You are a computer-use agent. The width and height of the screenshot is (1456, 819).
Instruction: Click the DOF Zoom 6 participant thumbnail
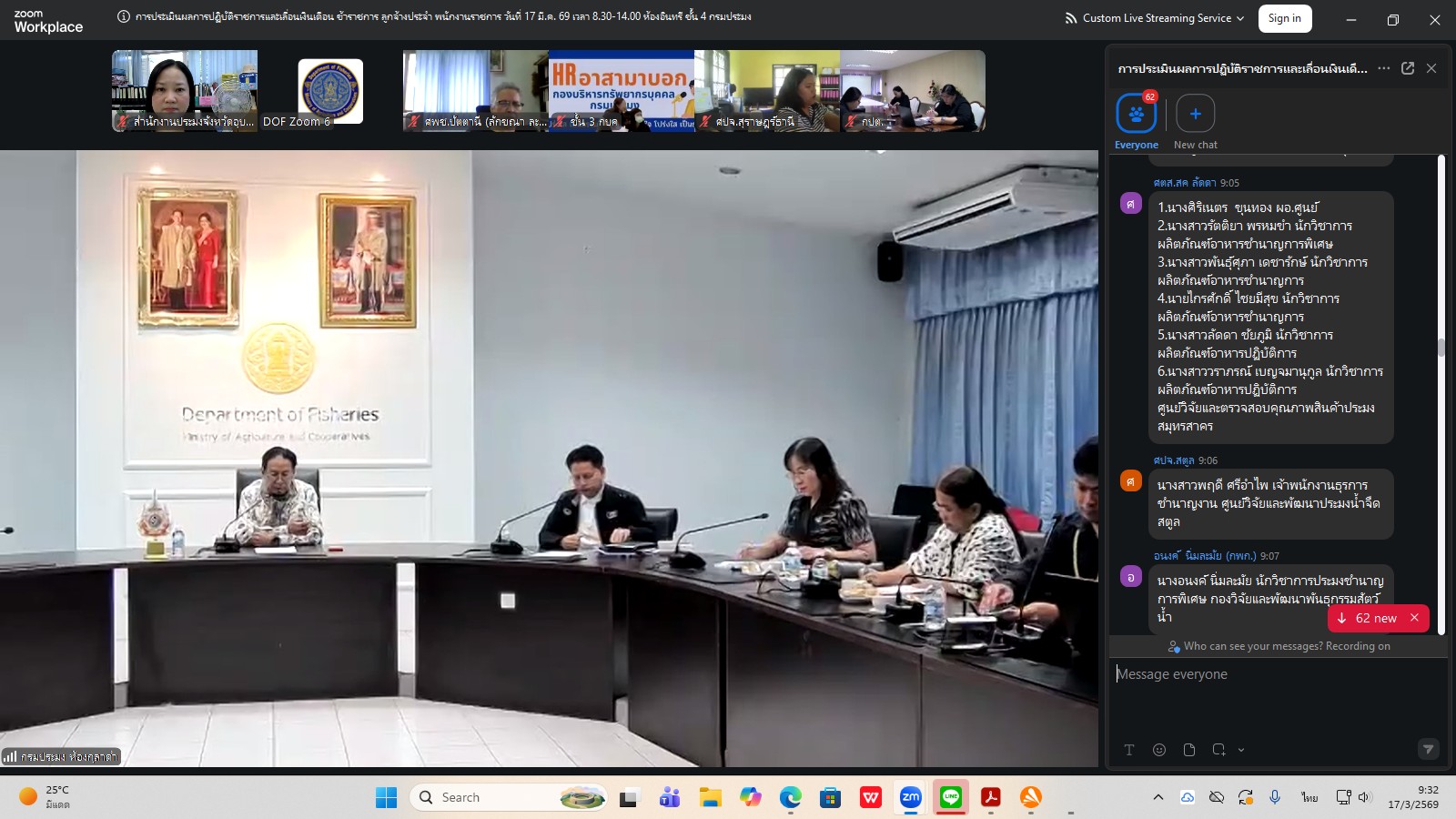[330, 91]
